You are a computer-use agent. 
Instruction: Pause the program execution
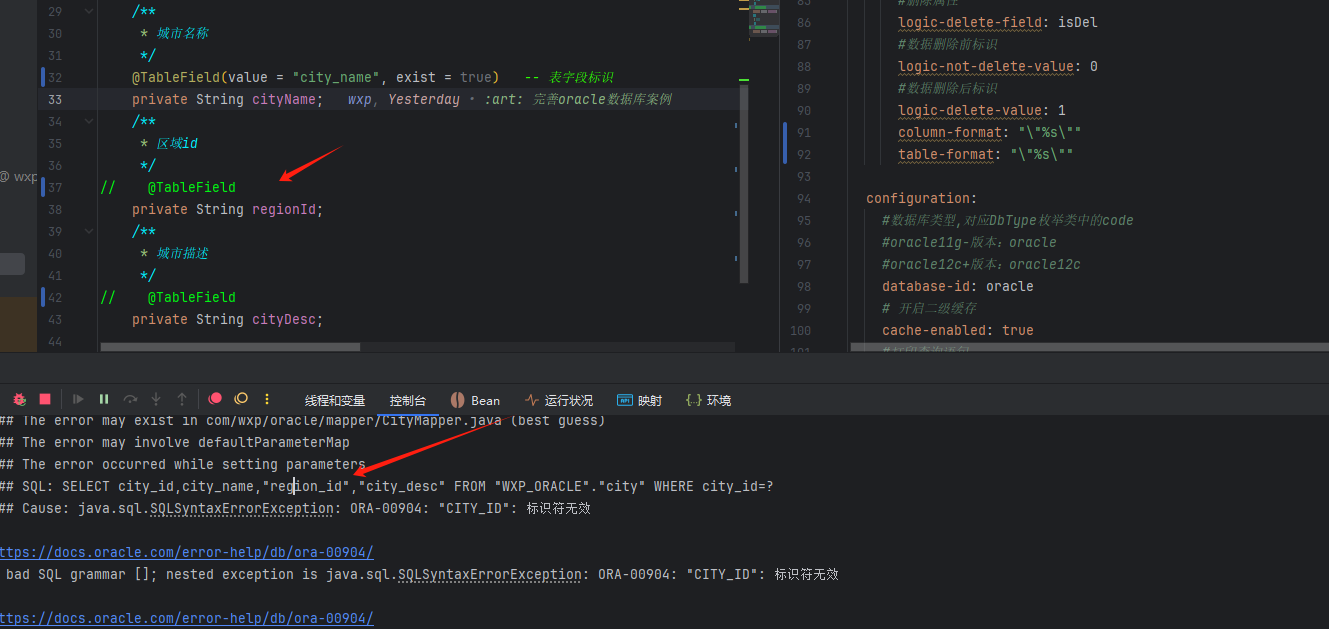point(104,399)
